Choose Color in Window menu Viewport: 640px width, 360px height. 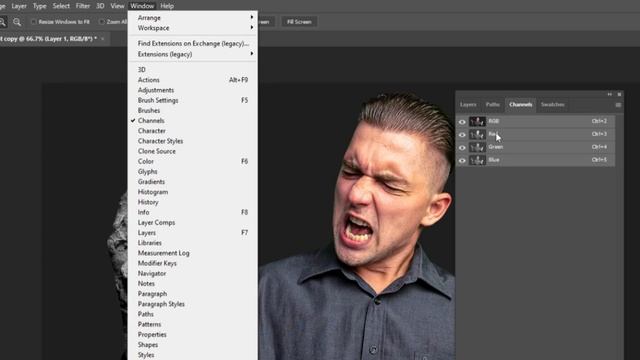pos(193,161)
